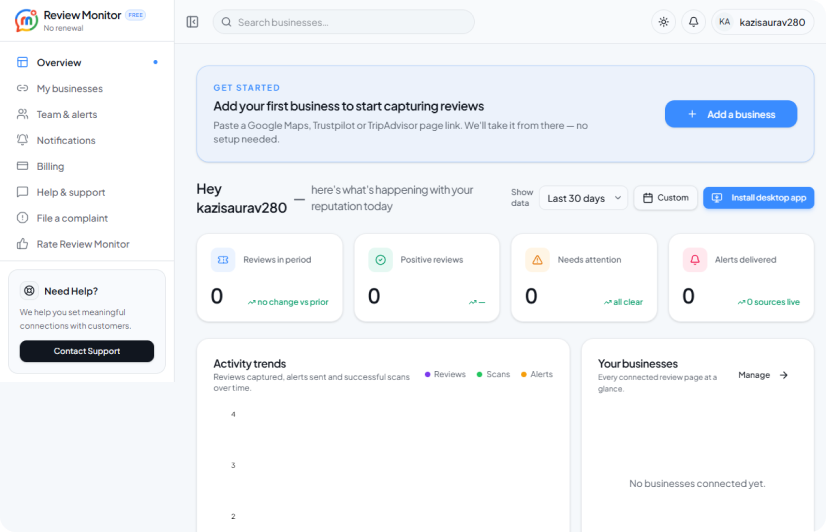Collapse the sidebar using the panel toggle icon
The height and width of the screenshot is (532, 826).
pos(192,22)
